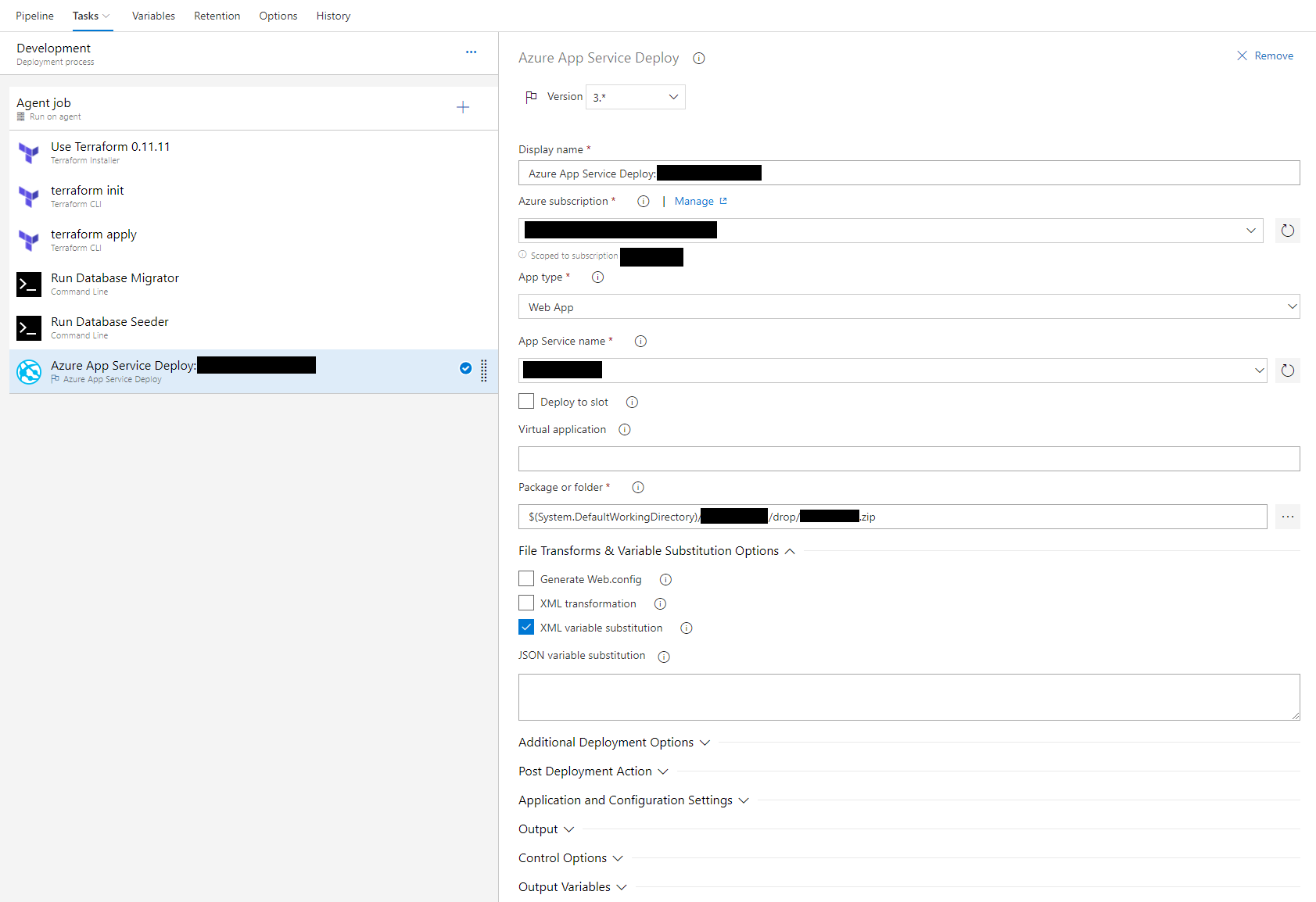Screen dimensions: 1316x902
Task: Click the Display name input field
Action: pos(909,173)
